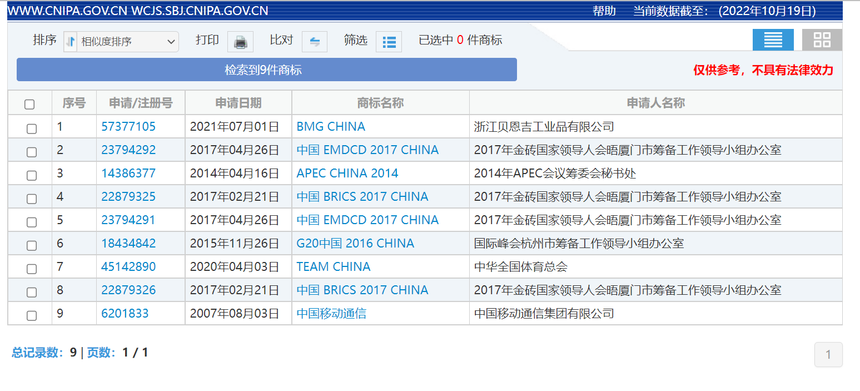Viewport: 860px width, 391px height.
Task: Click the 当前数据截至 date text
Action: [724, 11]
